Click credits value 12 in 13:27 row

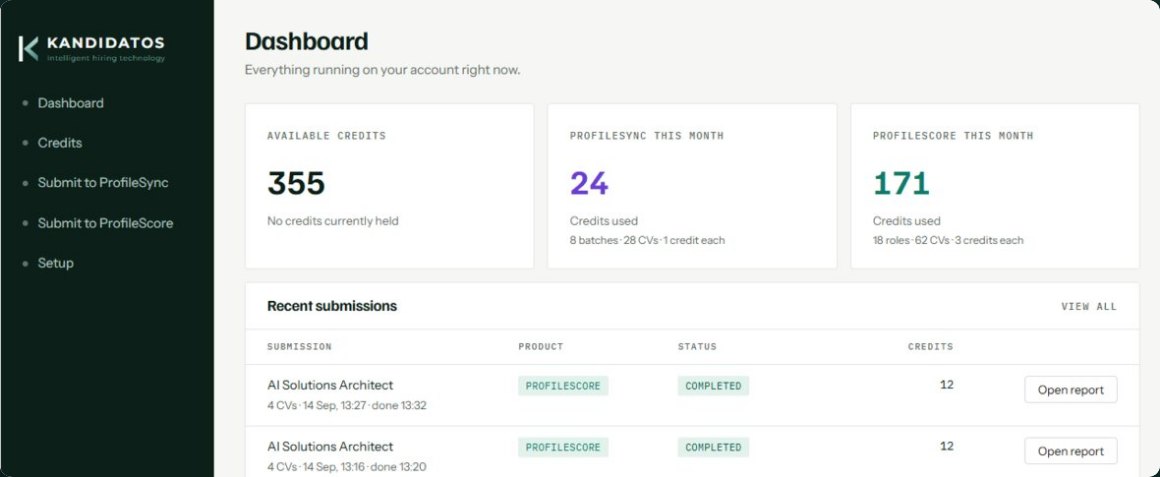(x=946, y=385)
